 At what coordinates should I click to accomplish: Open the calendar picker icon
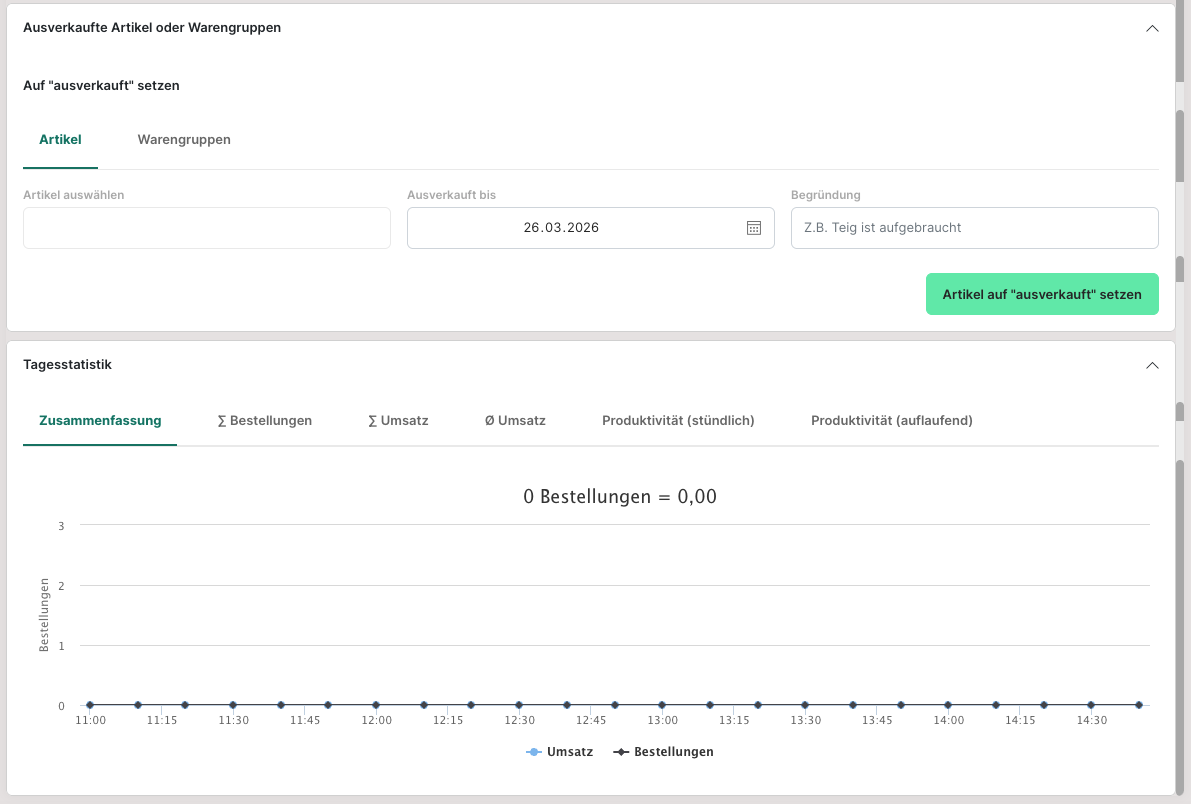(x=754, y=228)
